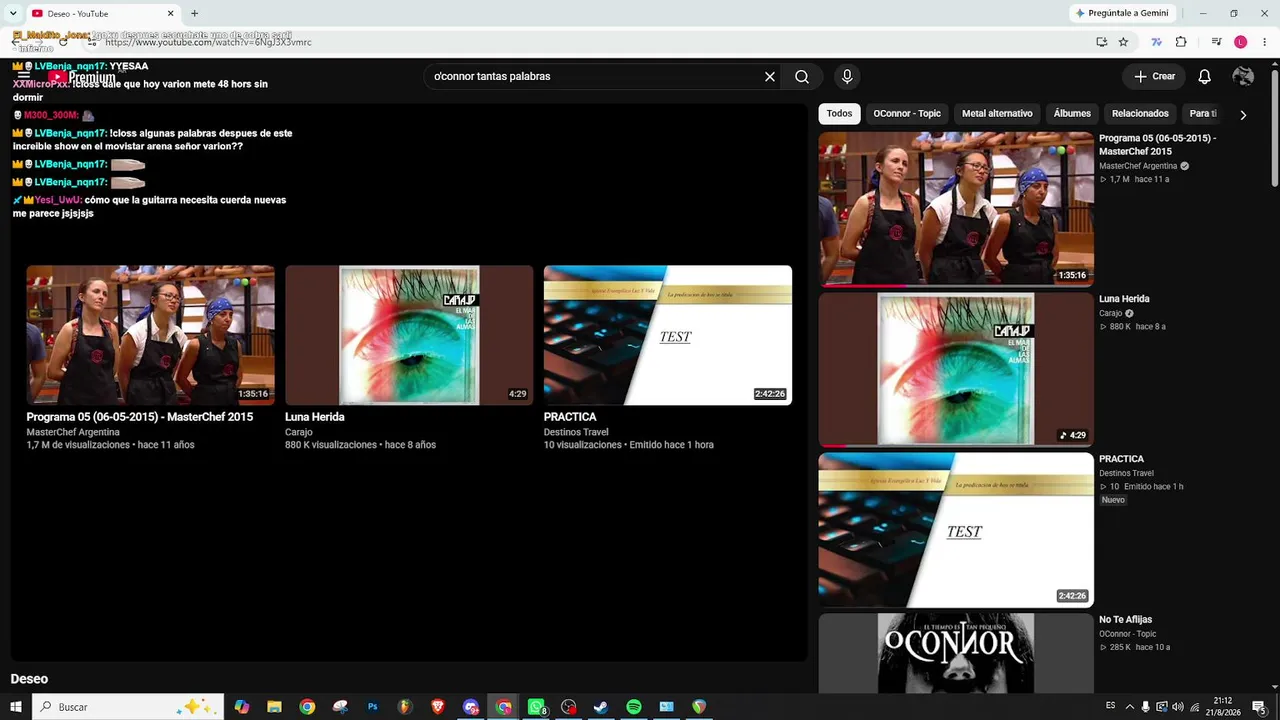
Task: Open Steam from the taskbar
Action: 601,707
